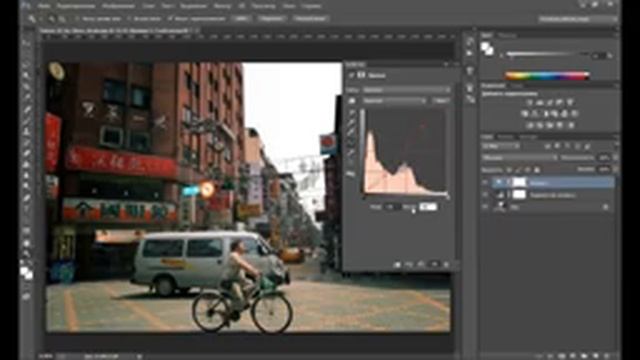
Task: Click the selected Curves layer's mask thumbnail
Action: tap(519, 182)
